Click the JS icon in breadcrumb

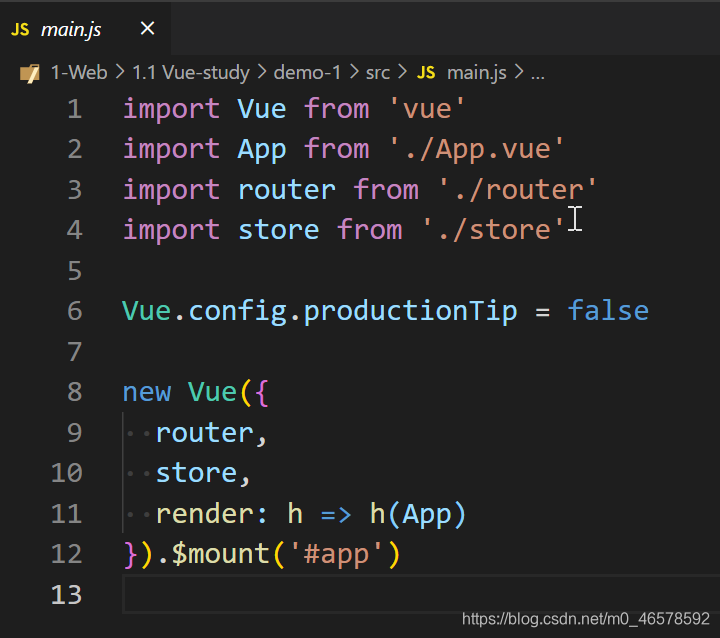tap(426, 73)
